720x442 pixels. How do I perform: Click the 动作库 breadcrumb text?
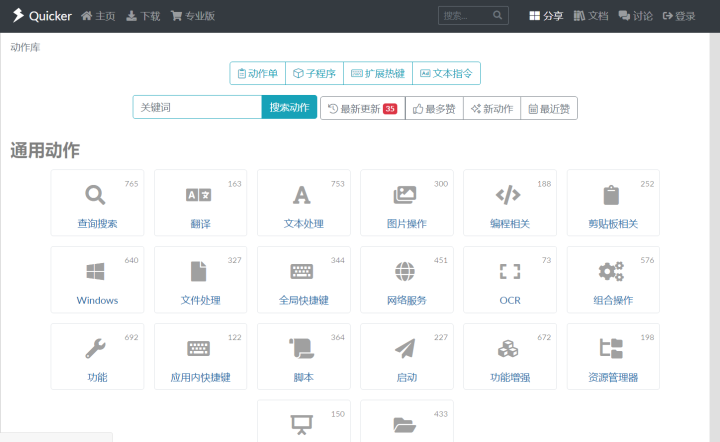[x=25, y=47]
